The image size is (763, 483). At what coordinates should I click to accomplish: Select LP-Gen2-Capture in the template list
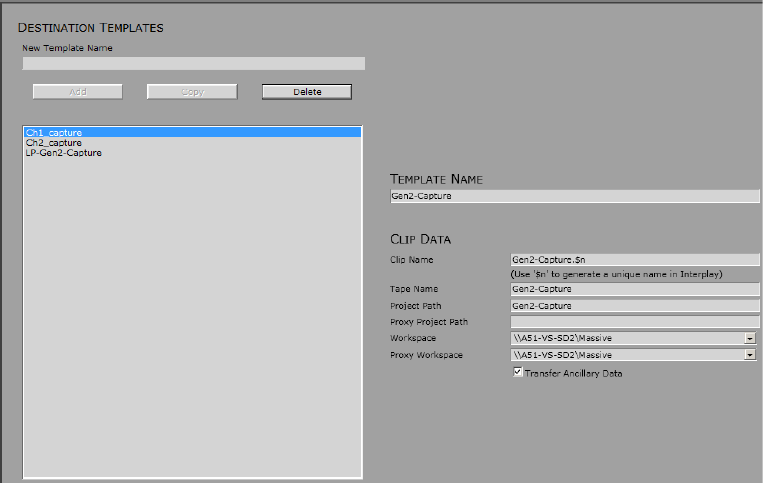click(193, 153)
